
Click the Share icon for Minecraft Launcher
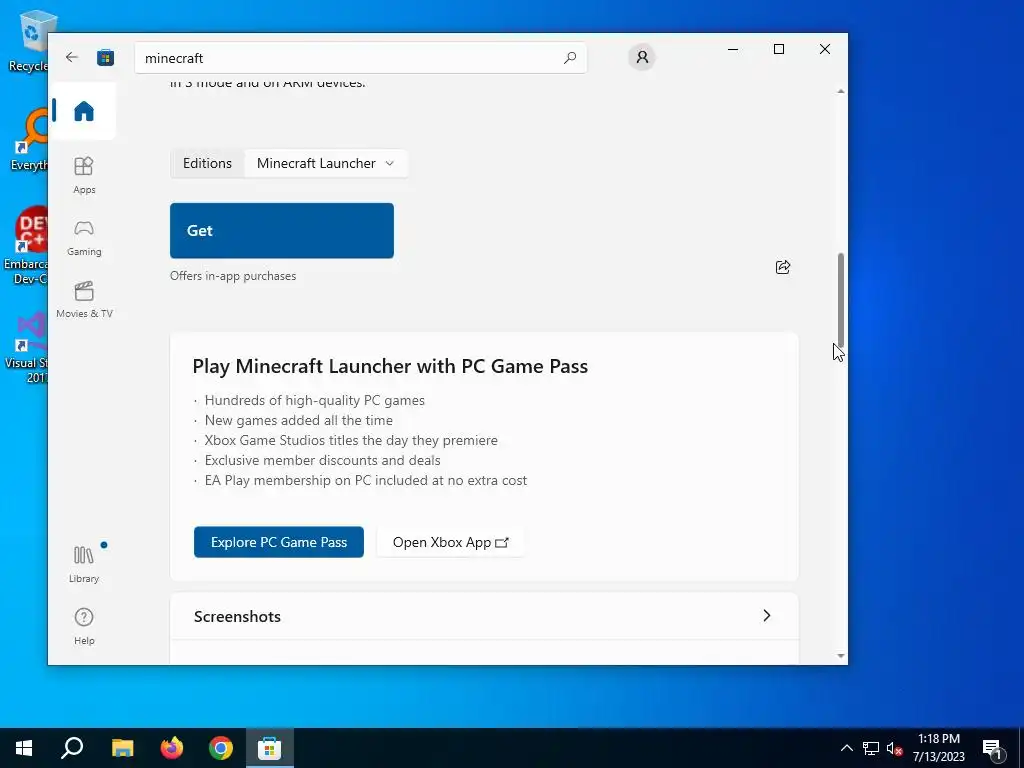(x=782, y=266)
